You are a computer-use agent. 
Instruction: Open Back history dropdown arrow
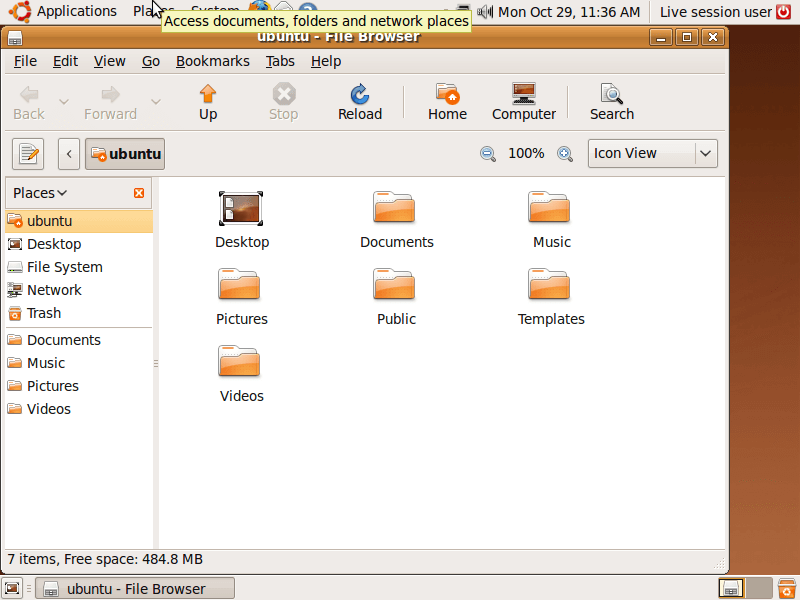pos(64,102)
